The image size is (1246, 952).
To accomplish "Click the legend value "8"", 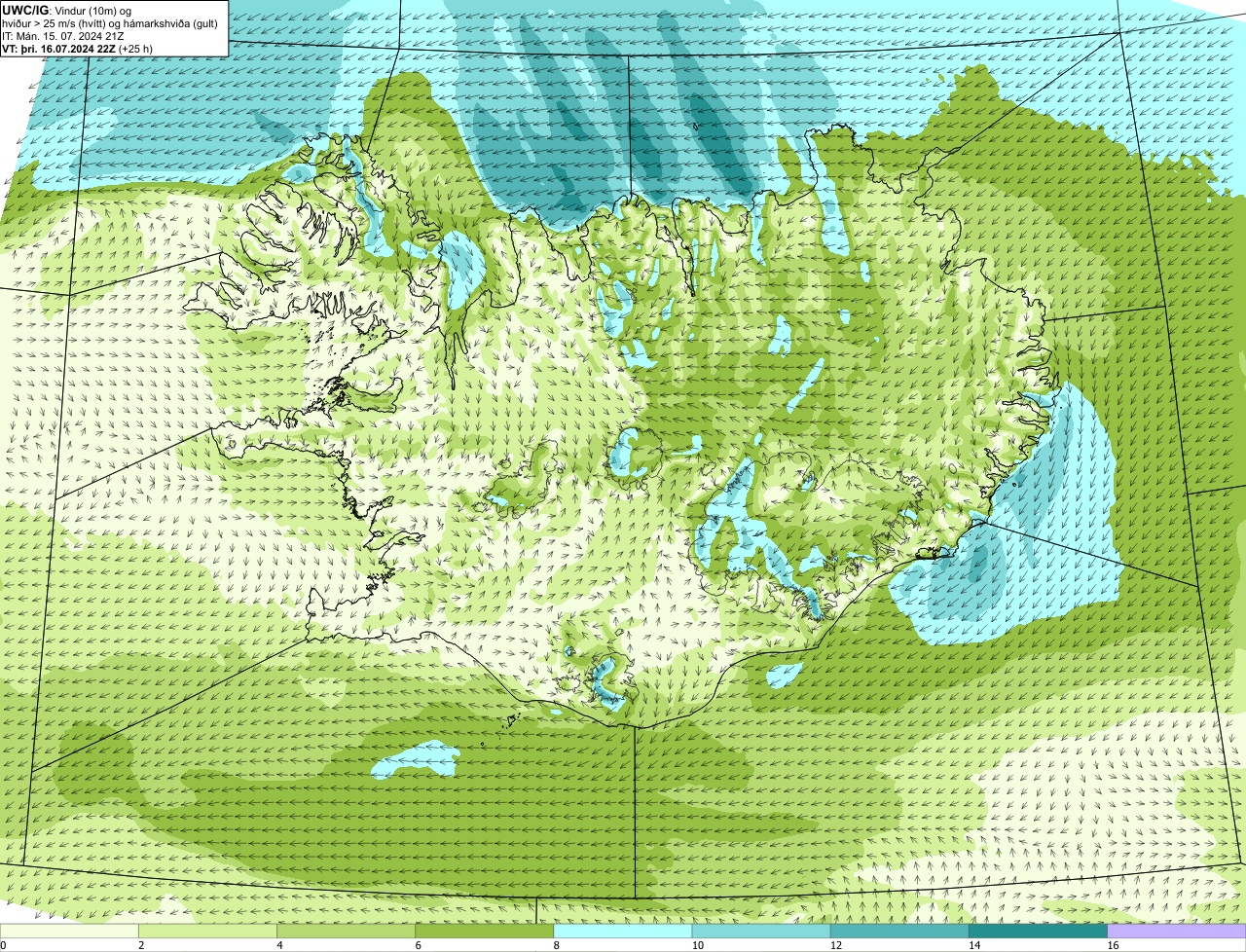I will click(x=557, y=945).
